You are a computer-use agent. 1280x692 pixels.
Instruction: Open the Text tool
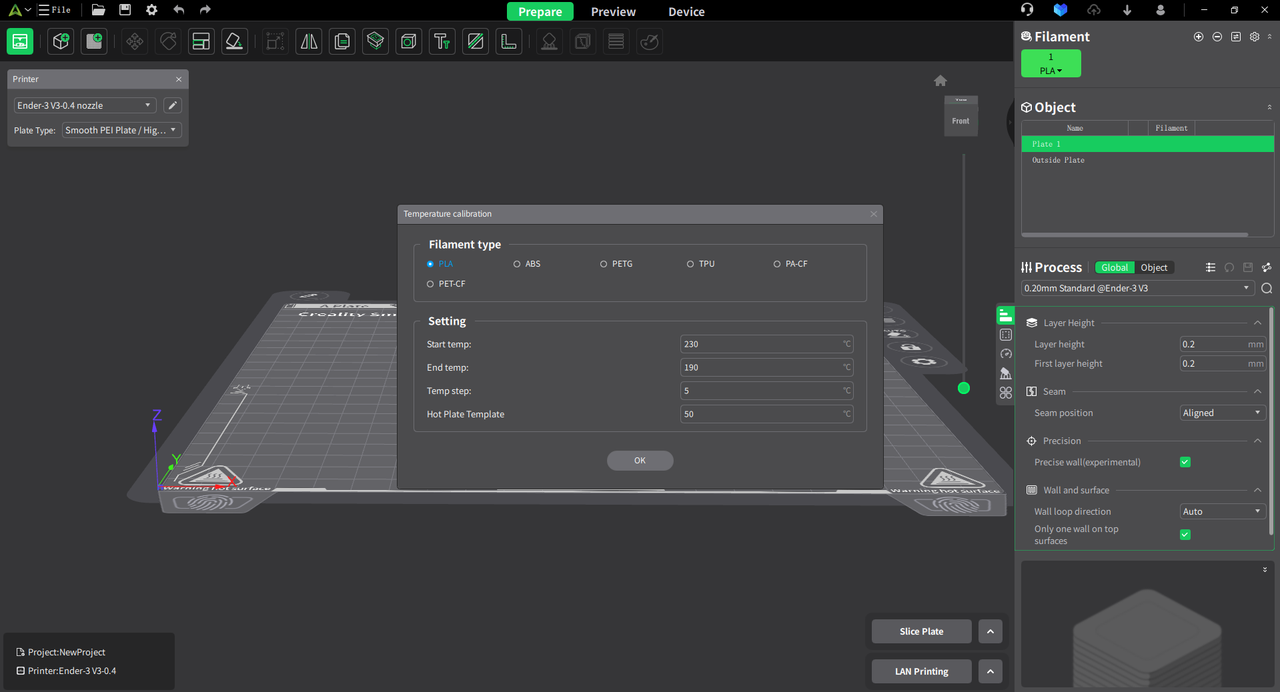pyautogui.click(x=441, y=41)
